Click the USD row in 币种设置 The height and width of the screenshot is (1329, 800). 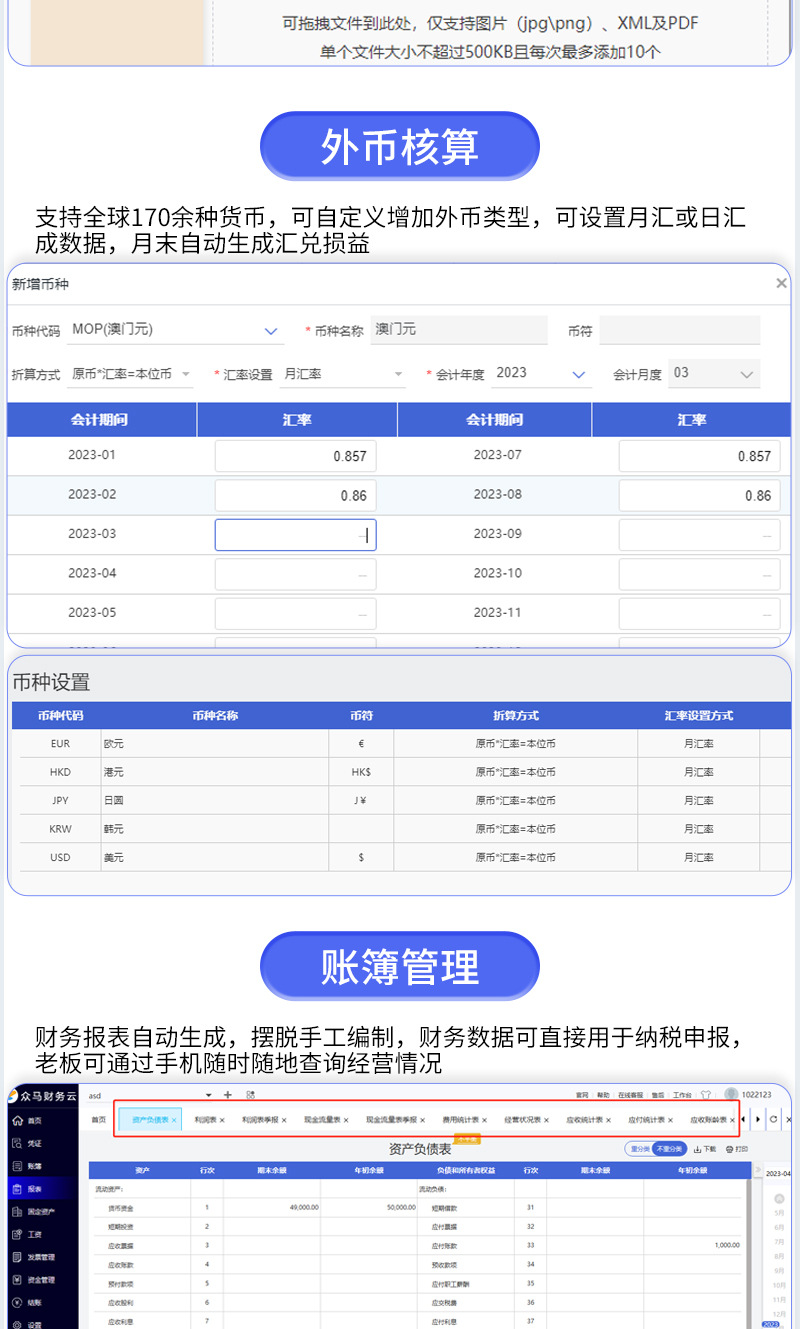(x=405, y=857)
